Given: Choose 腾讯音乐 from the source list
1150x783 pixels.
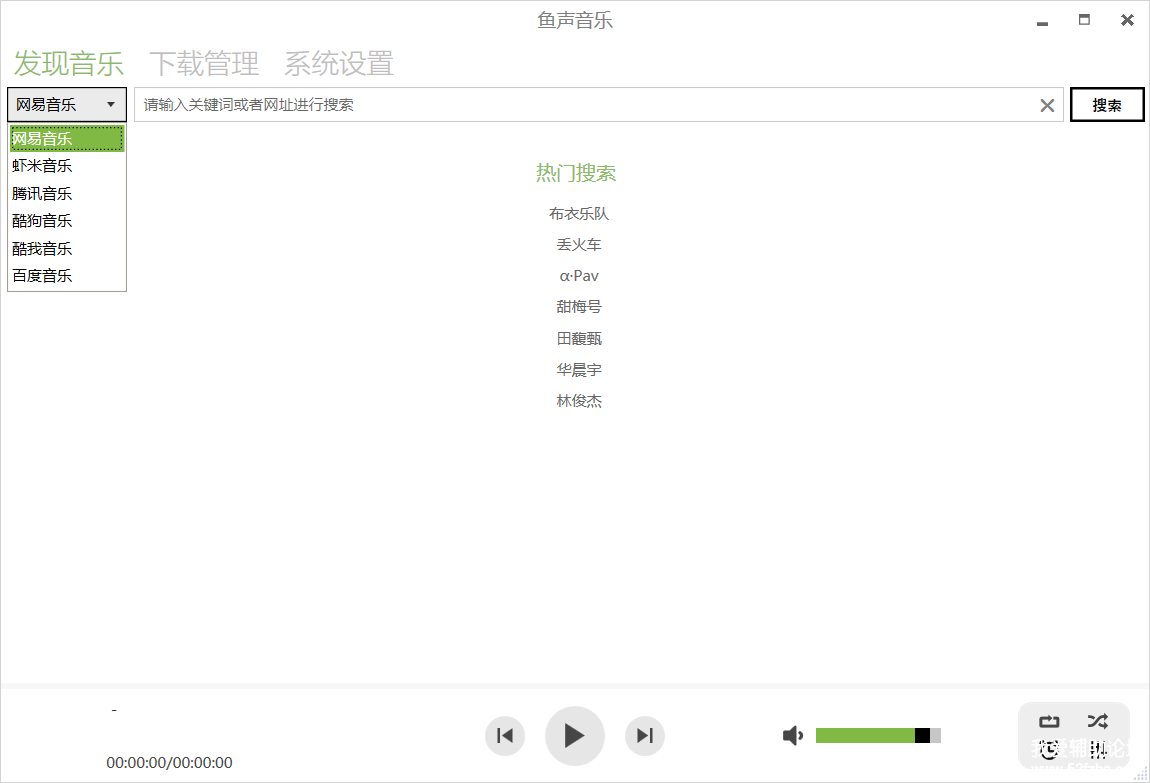Looking at the screenshot, I should pyautogui.click(x=67, y=194).
